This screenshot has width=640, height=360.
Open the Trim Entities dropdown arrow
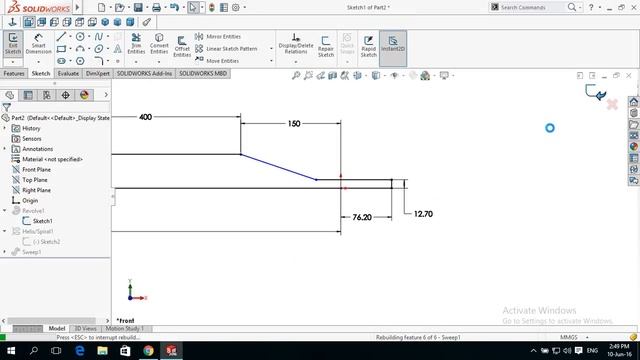pos(136,62)
